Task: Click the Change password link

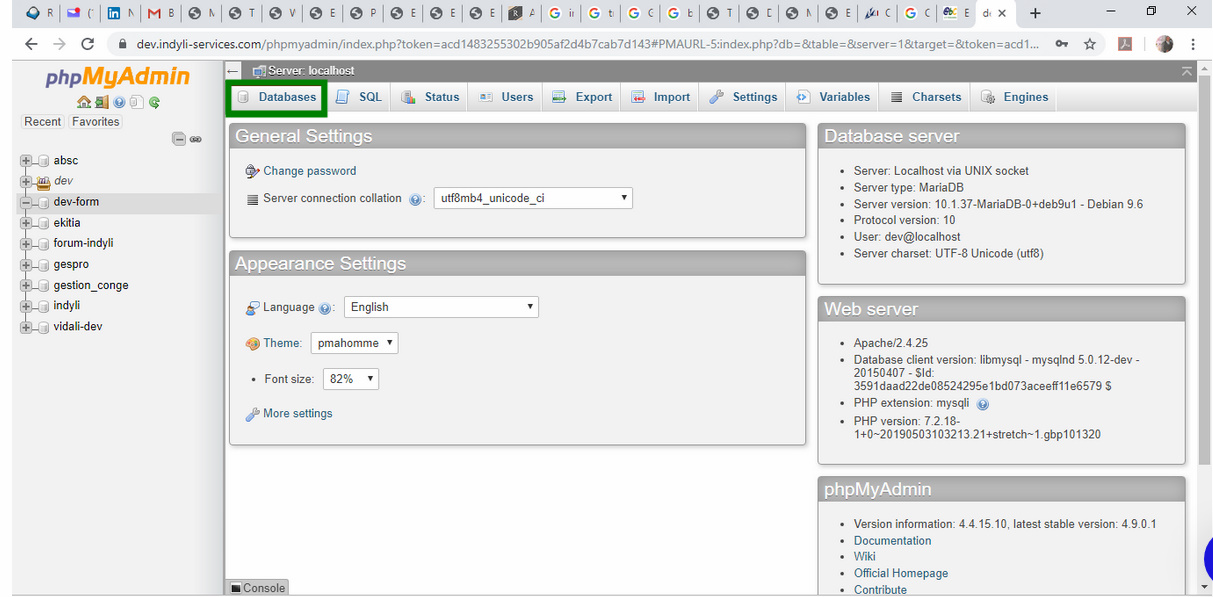Action: (309, 171)
